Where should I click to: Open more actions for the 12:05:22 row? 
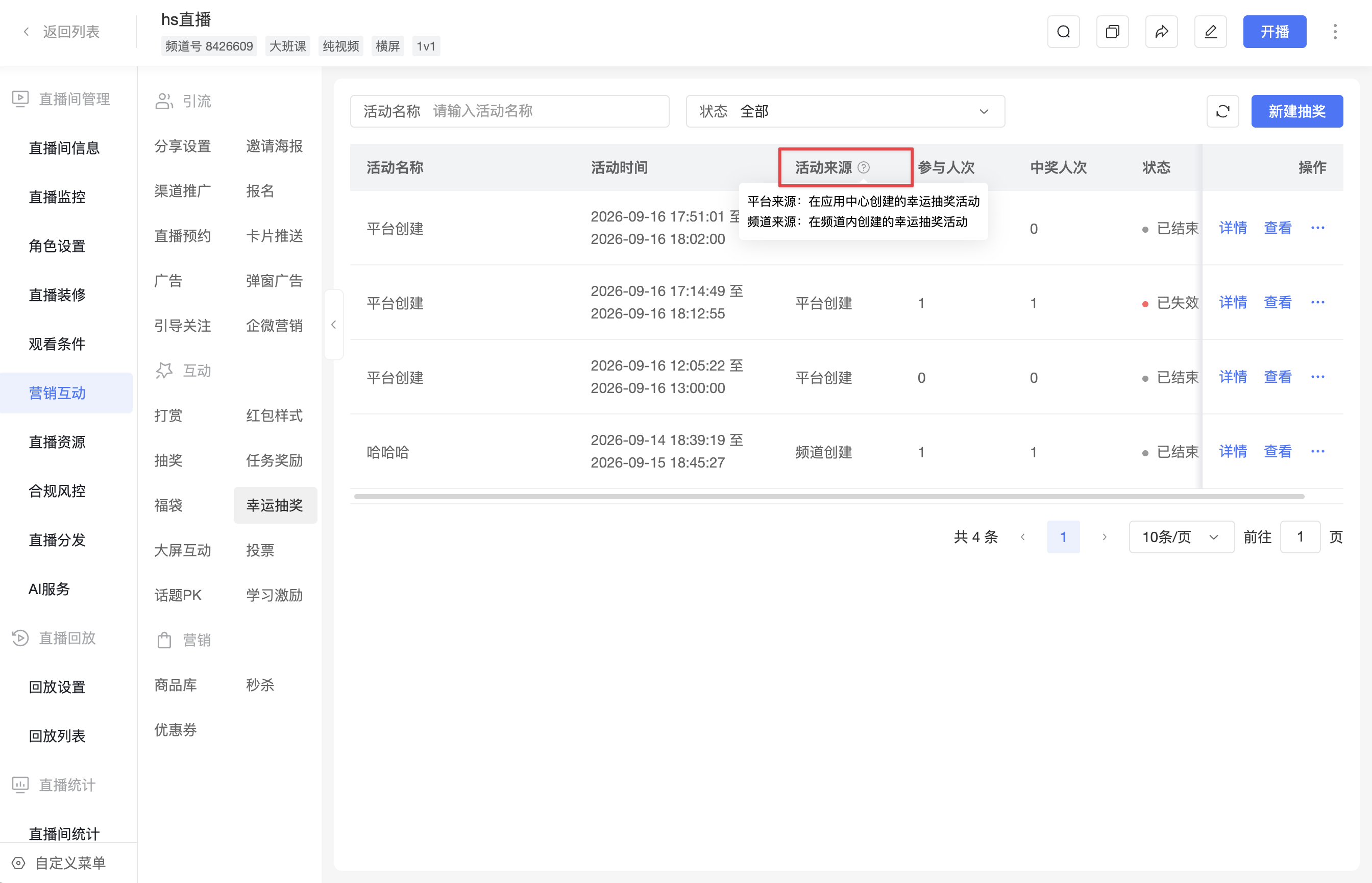click(x=1317, y=377)
